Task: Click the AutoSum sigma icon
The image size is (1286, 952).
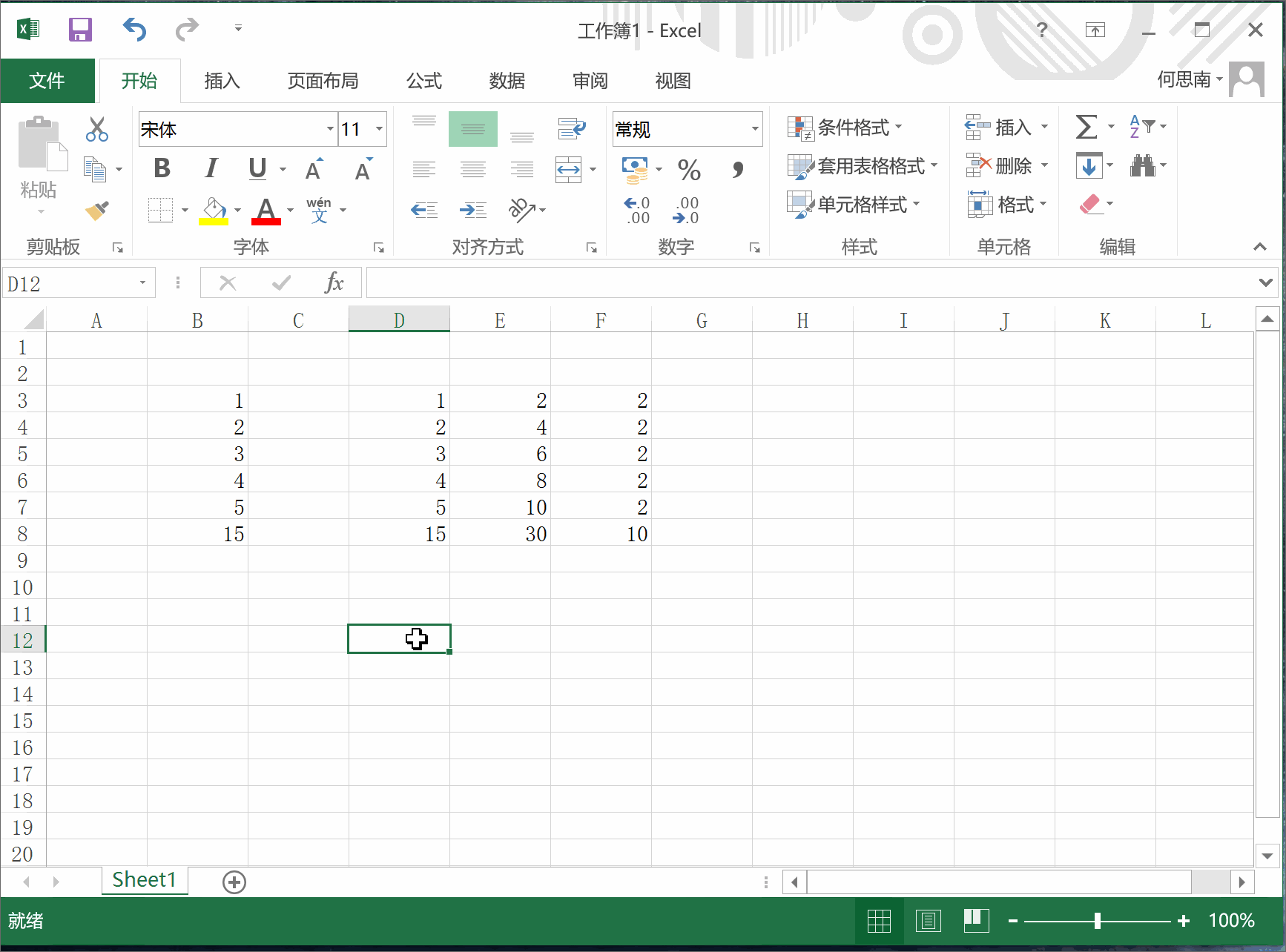Action: coord(1086,127)
